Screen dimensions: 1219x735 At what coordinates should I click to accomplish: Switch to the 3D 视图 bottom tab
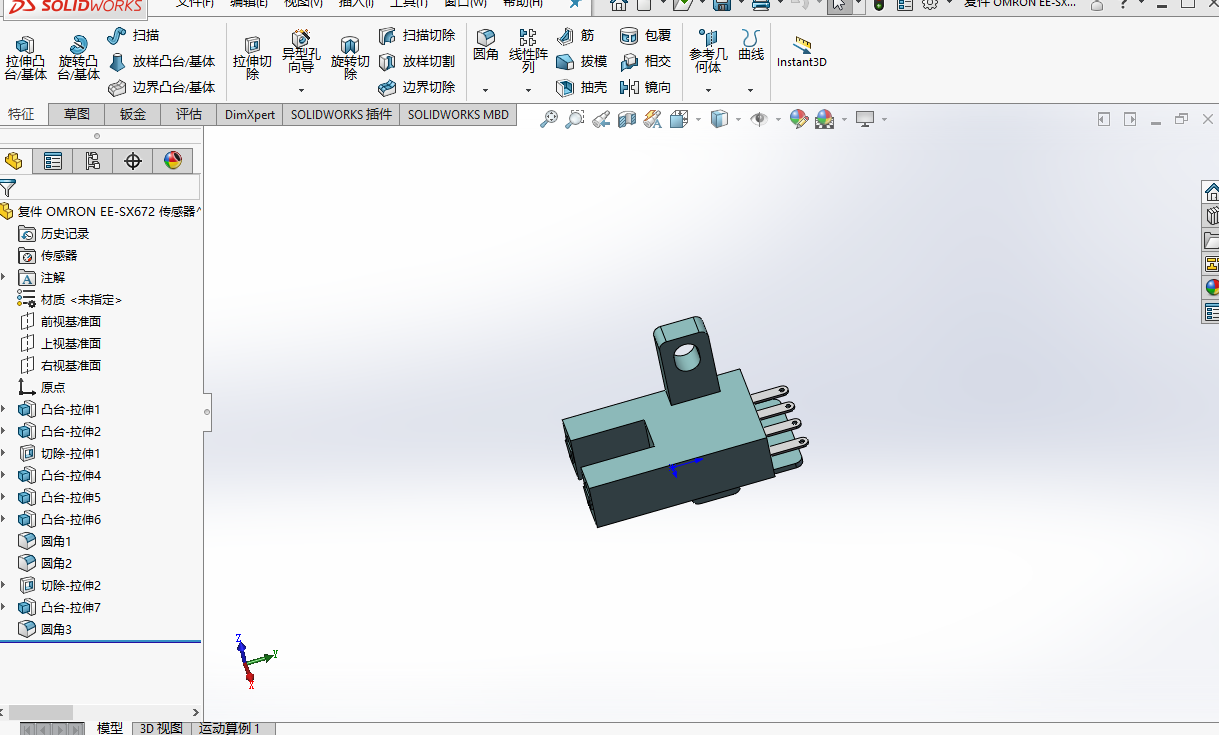[161, 728]
